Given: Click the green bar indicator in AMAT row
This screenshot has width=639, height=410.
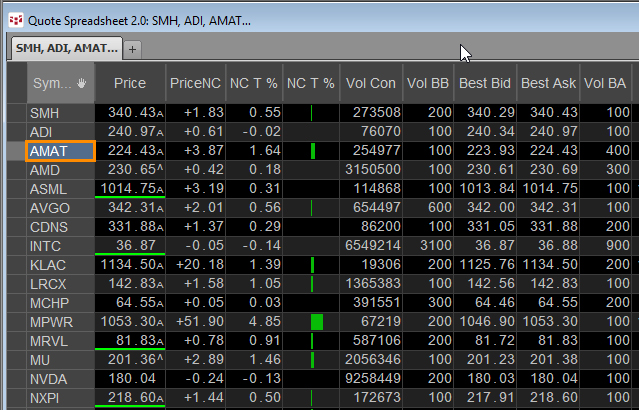Looking at the screenshot, I should (313, 151).
